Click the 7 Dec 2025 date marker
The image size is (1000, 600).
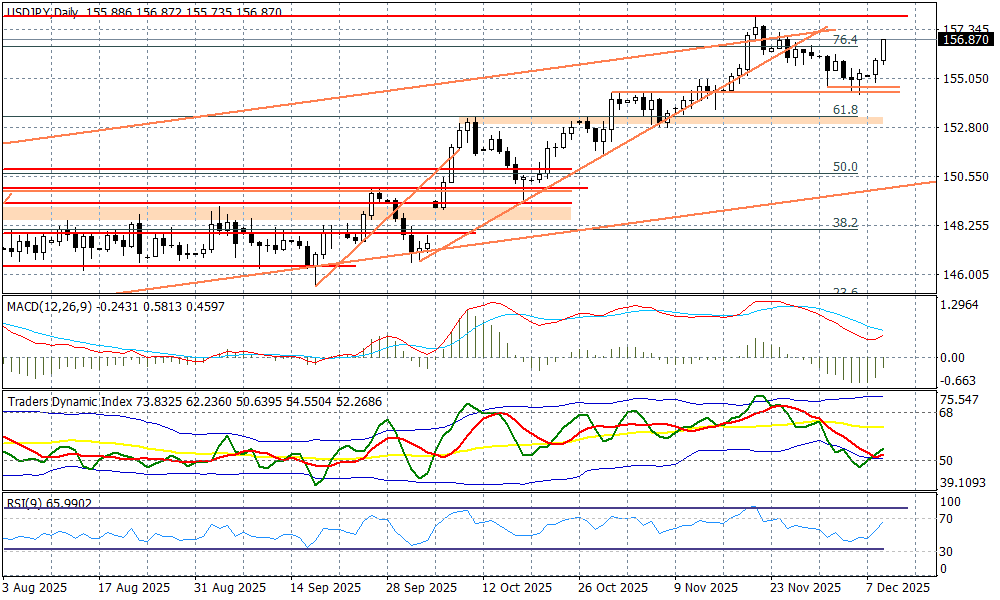point(896,587)
